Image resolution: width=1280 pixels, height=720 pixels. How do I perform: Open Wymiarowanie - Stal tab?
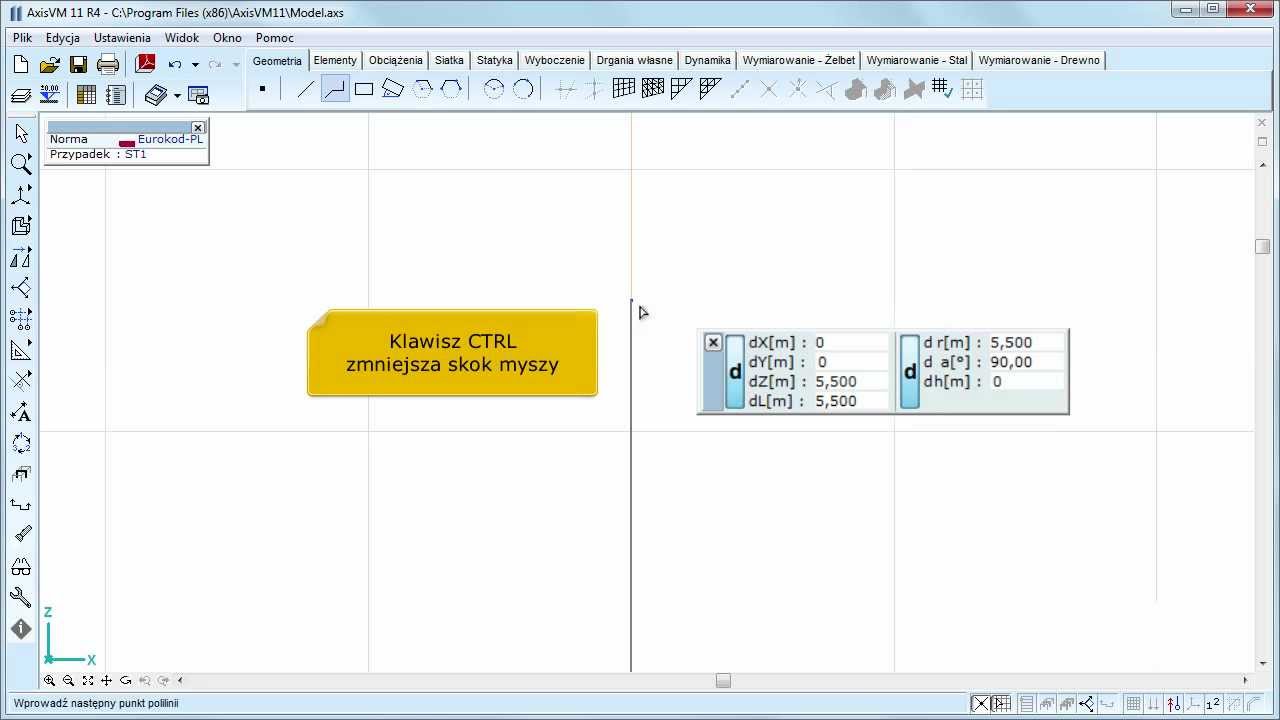[916, 60]
